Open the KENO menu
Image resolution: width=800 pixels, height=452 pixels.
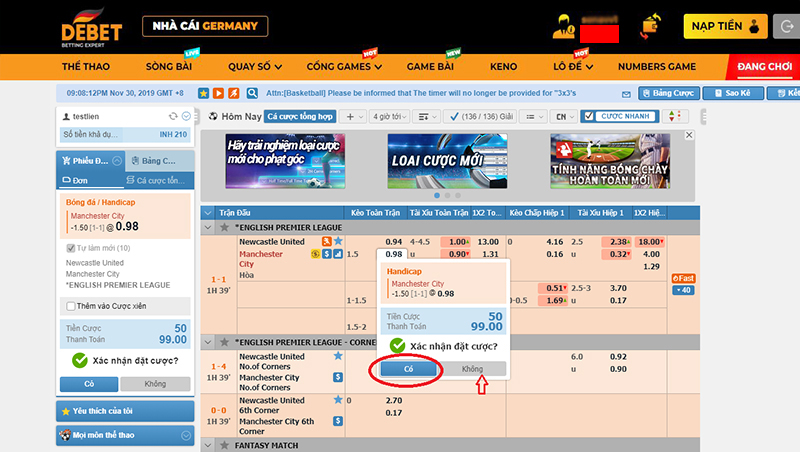[x=504, y=67]
